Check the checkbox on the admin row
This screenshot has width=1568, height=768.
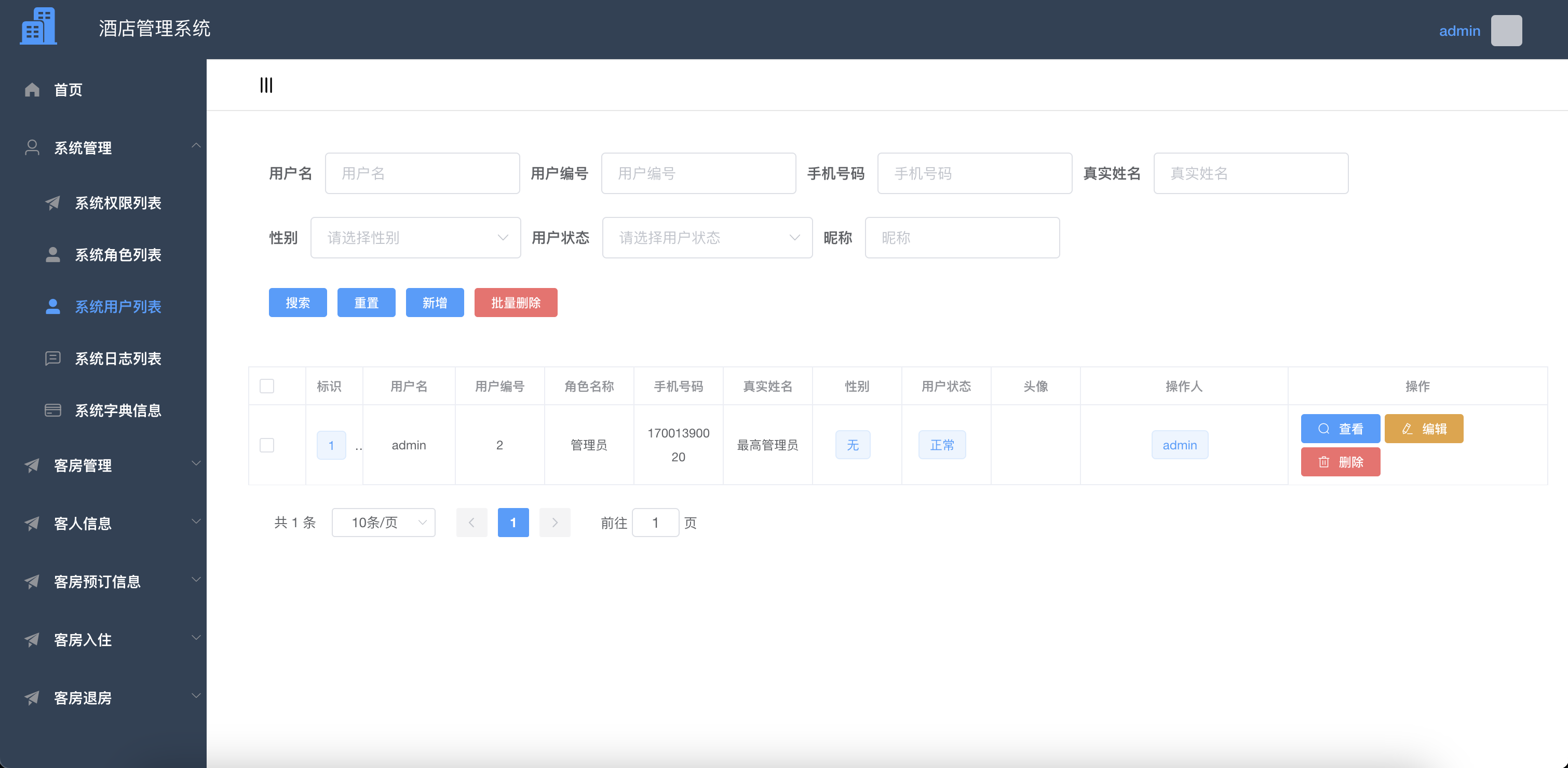[x=266, y=445]
